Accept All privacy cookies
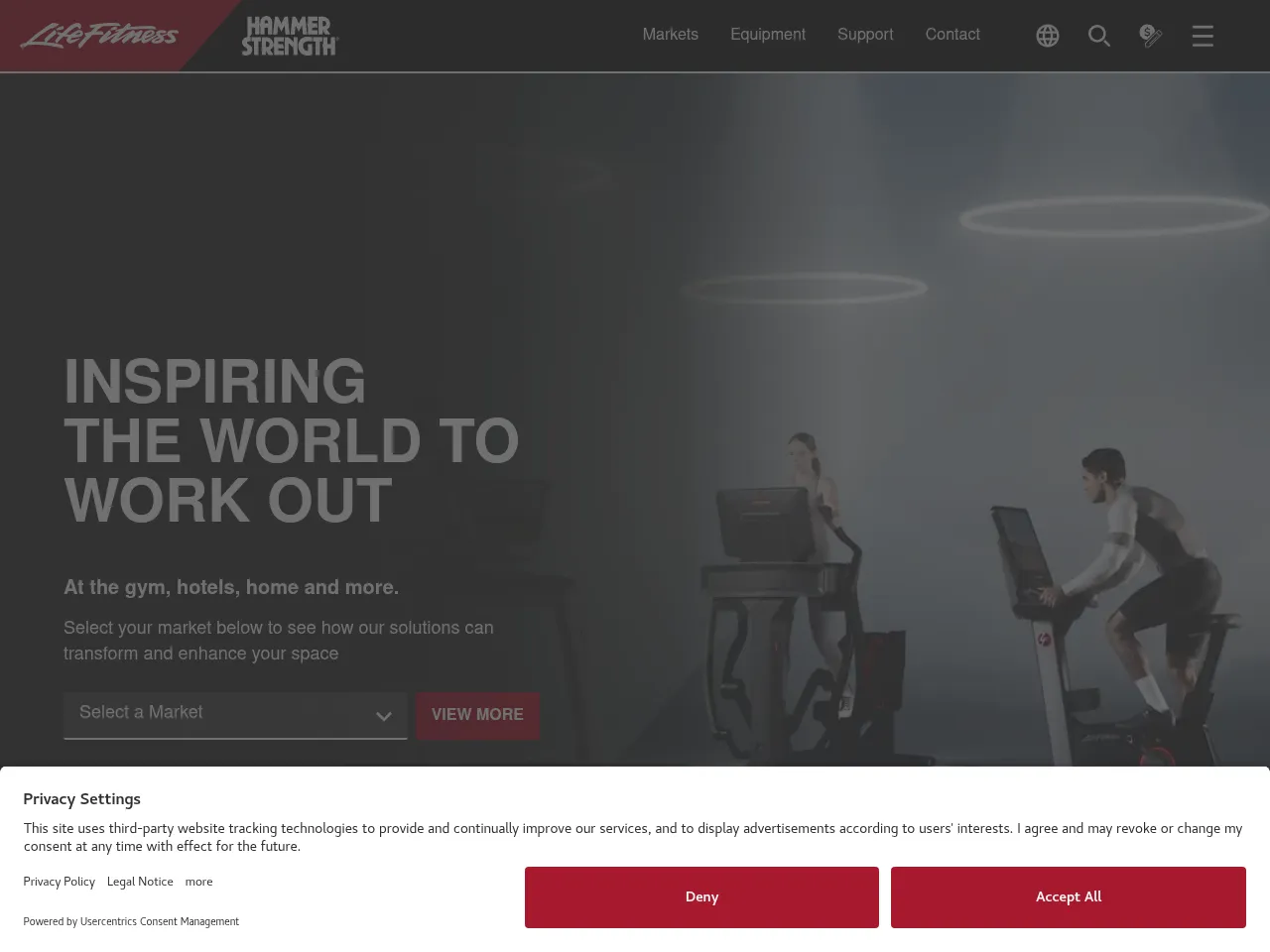The height and width of the screenshot is (952, 1270). tap(1069, 897)
